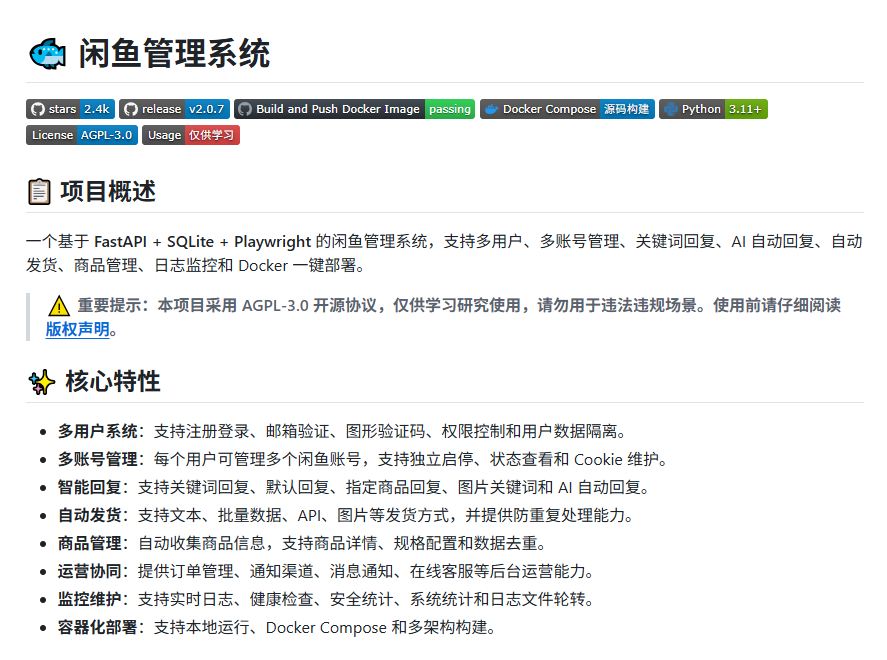Click the word 'Cookie' in 多账号管理 bullet

(x=598, y=459)
